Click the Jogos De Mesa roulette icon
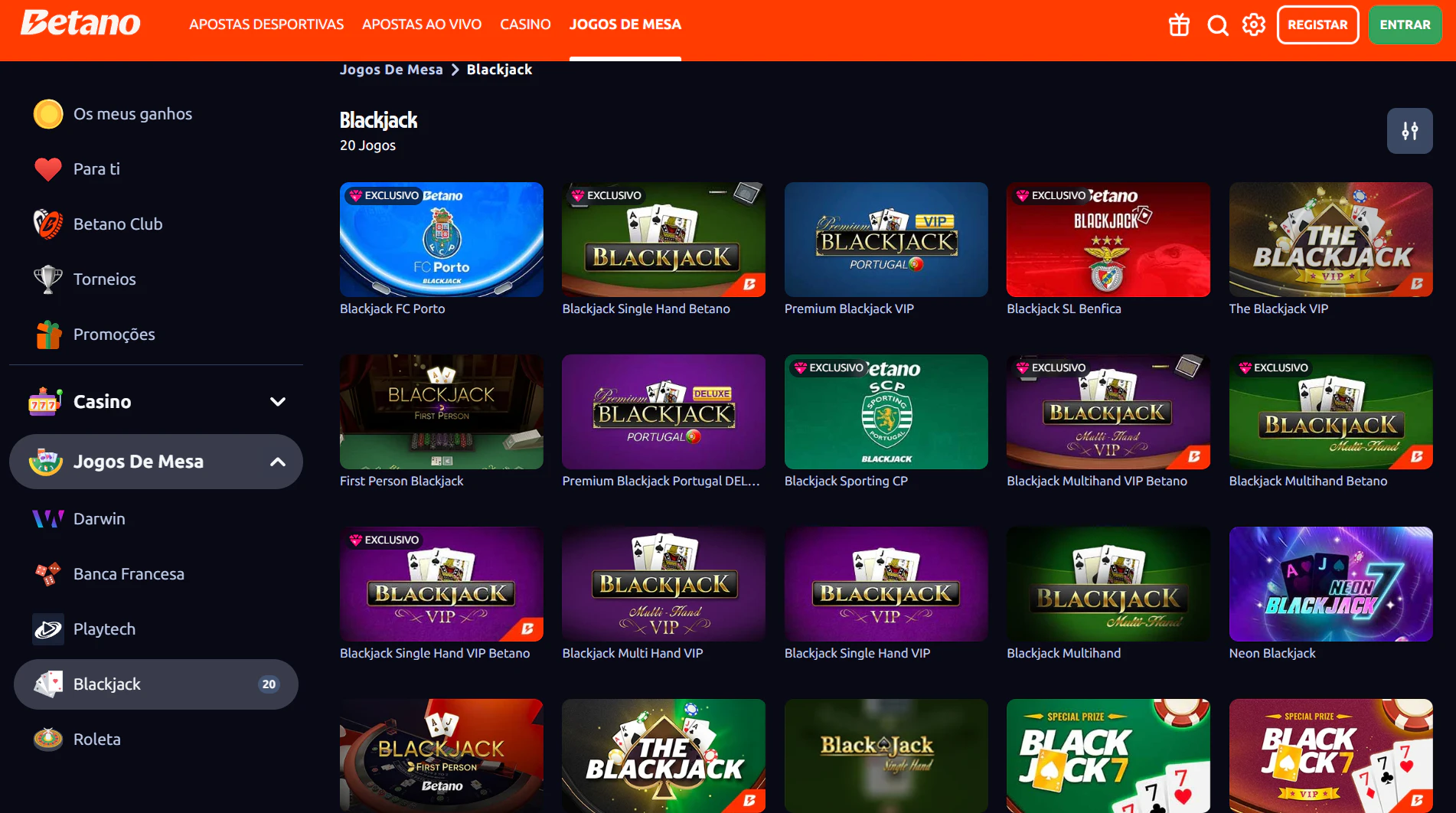 click(45, 462)
